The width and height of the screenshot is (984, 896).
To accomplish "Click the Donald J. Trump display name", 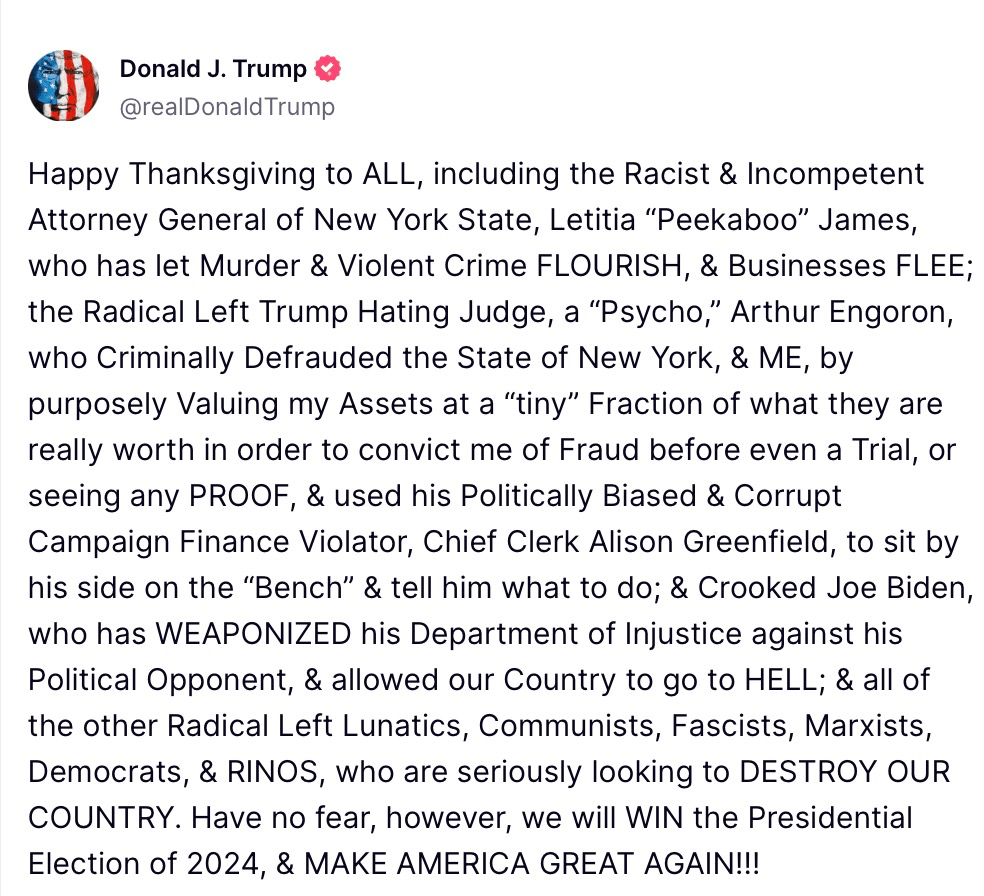I will click(213, 69).
